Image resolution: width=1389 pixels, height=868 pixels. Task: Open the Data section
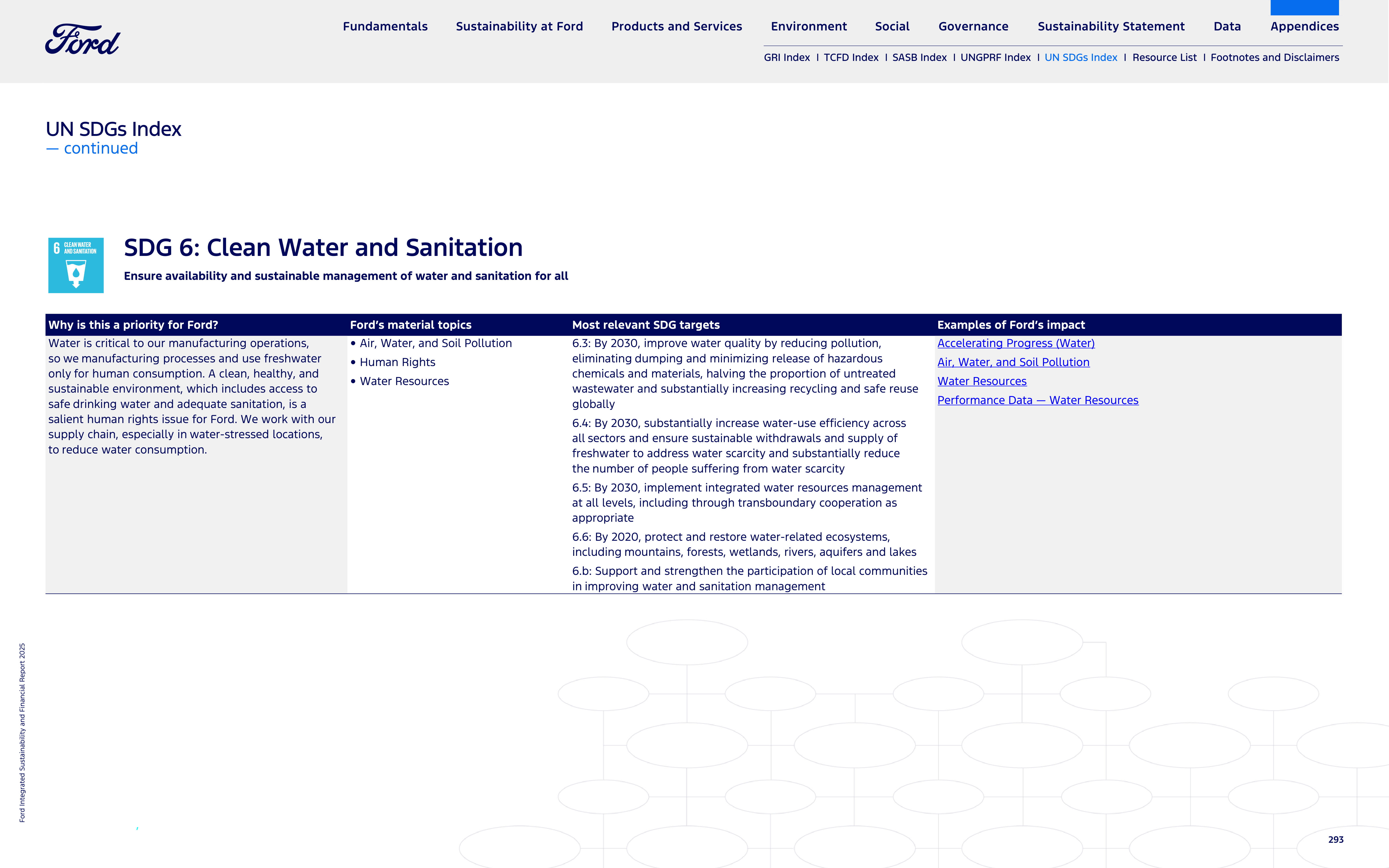coord(1227,26)
